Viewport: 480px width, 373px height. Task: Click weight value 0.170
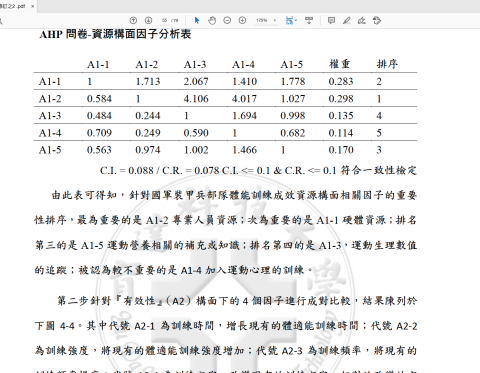coord(341,150)
